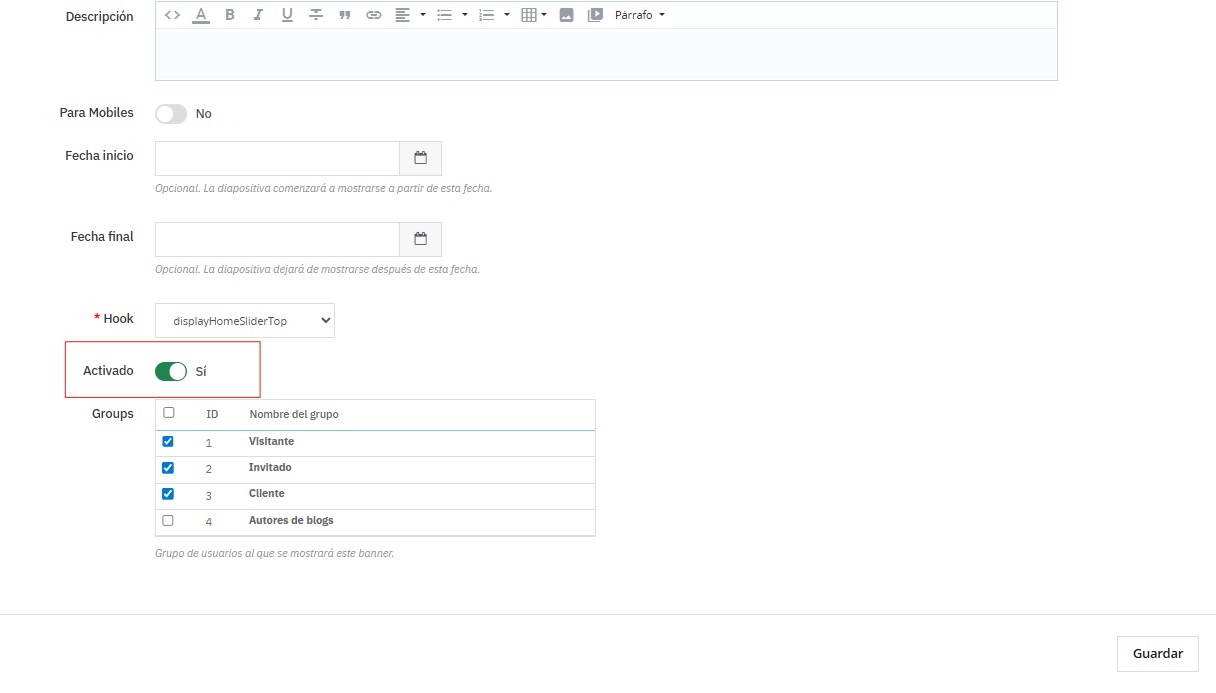This screenshot has width=1216, height=693.
Task: Turn off the Activado toggle
Action: [x=171, y=372]
